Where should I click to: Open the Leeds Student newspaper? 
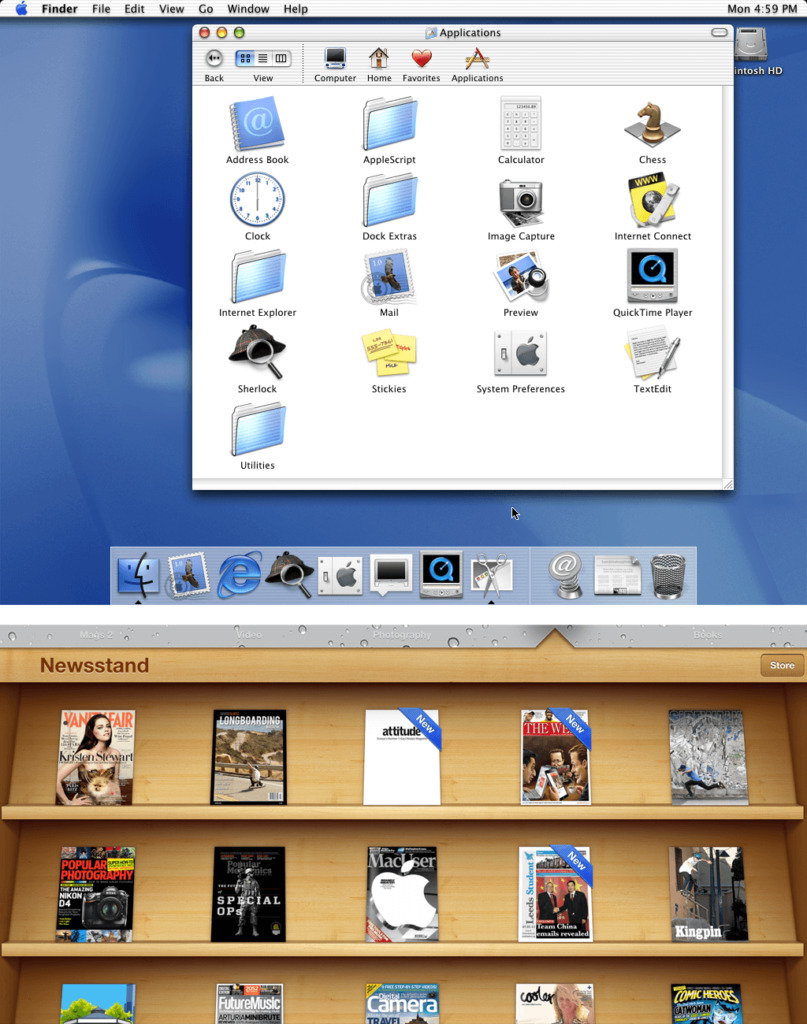coord(556,894)
